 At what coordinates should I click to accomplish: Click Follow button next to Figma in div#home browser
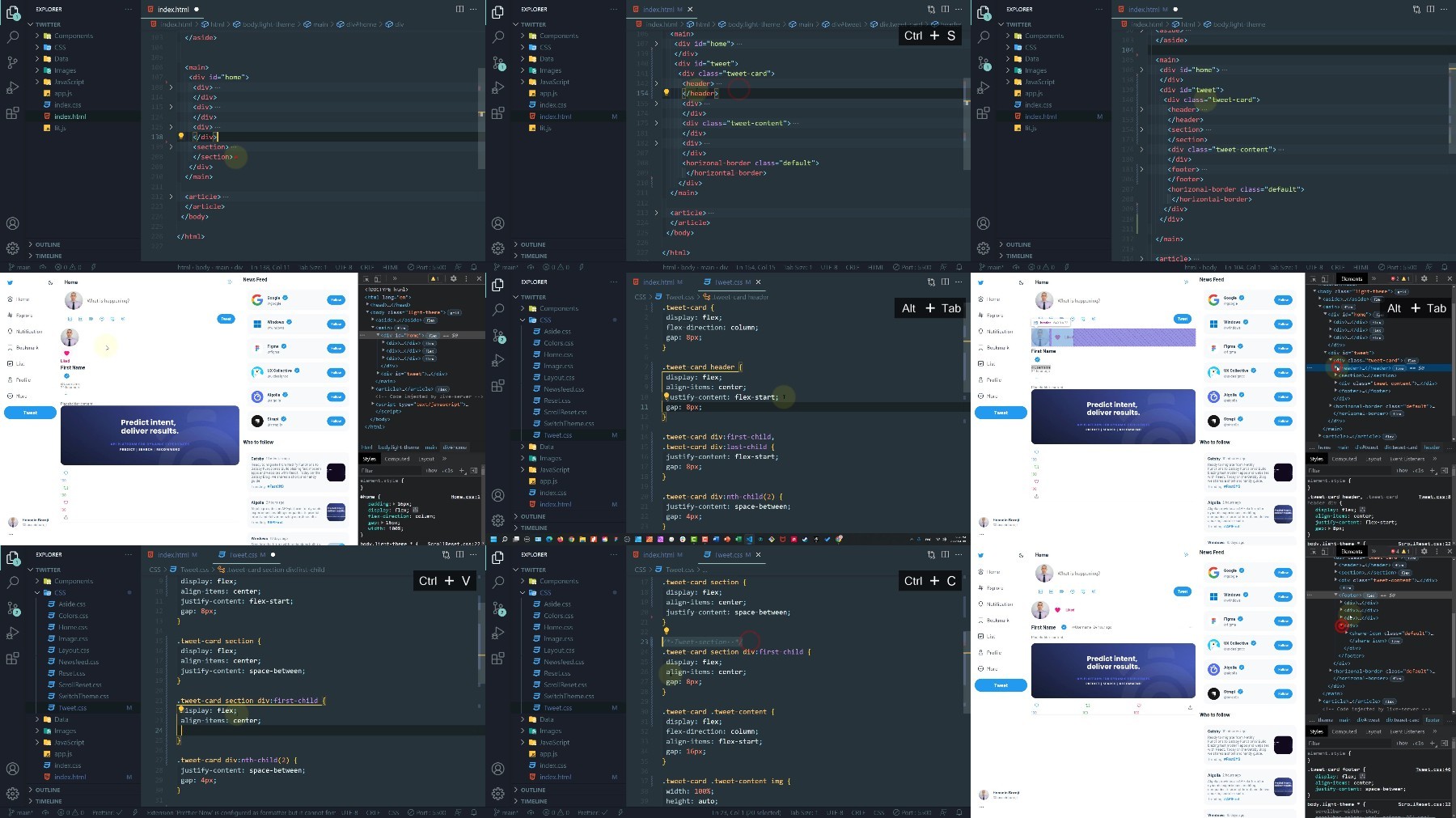[336, 349]
